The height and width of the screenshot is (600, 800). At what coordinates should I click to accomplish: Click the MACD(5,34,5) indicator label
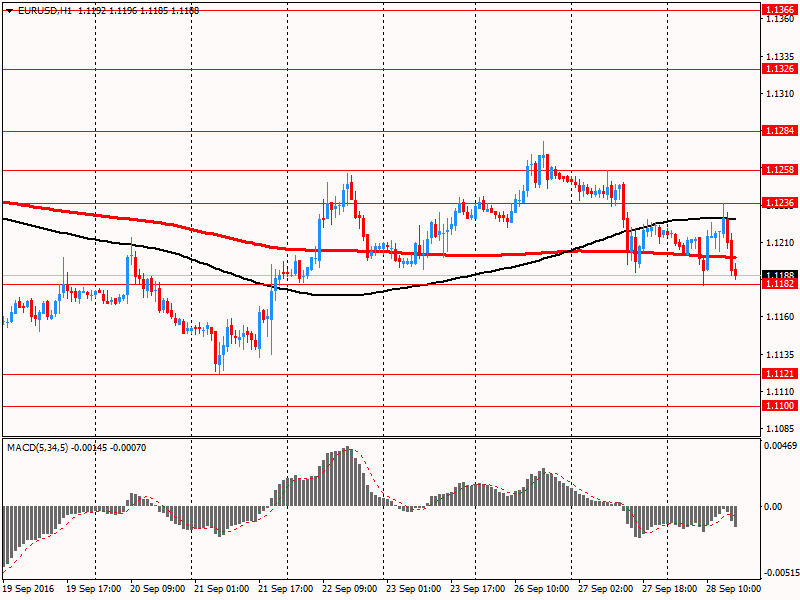[37, 448]
